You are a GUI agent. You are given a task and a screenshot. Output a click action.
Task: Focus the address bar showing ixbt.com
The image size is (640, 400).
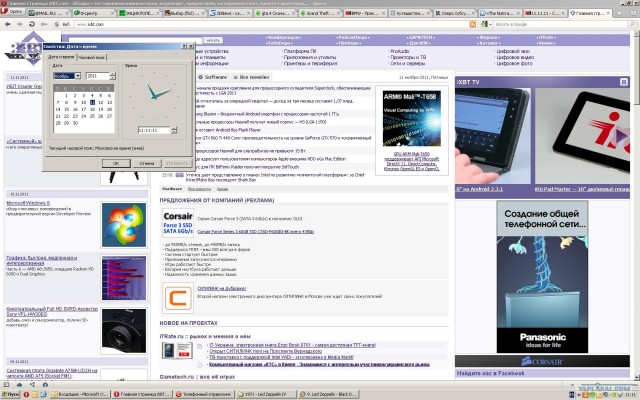(x=271, y=24)
